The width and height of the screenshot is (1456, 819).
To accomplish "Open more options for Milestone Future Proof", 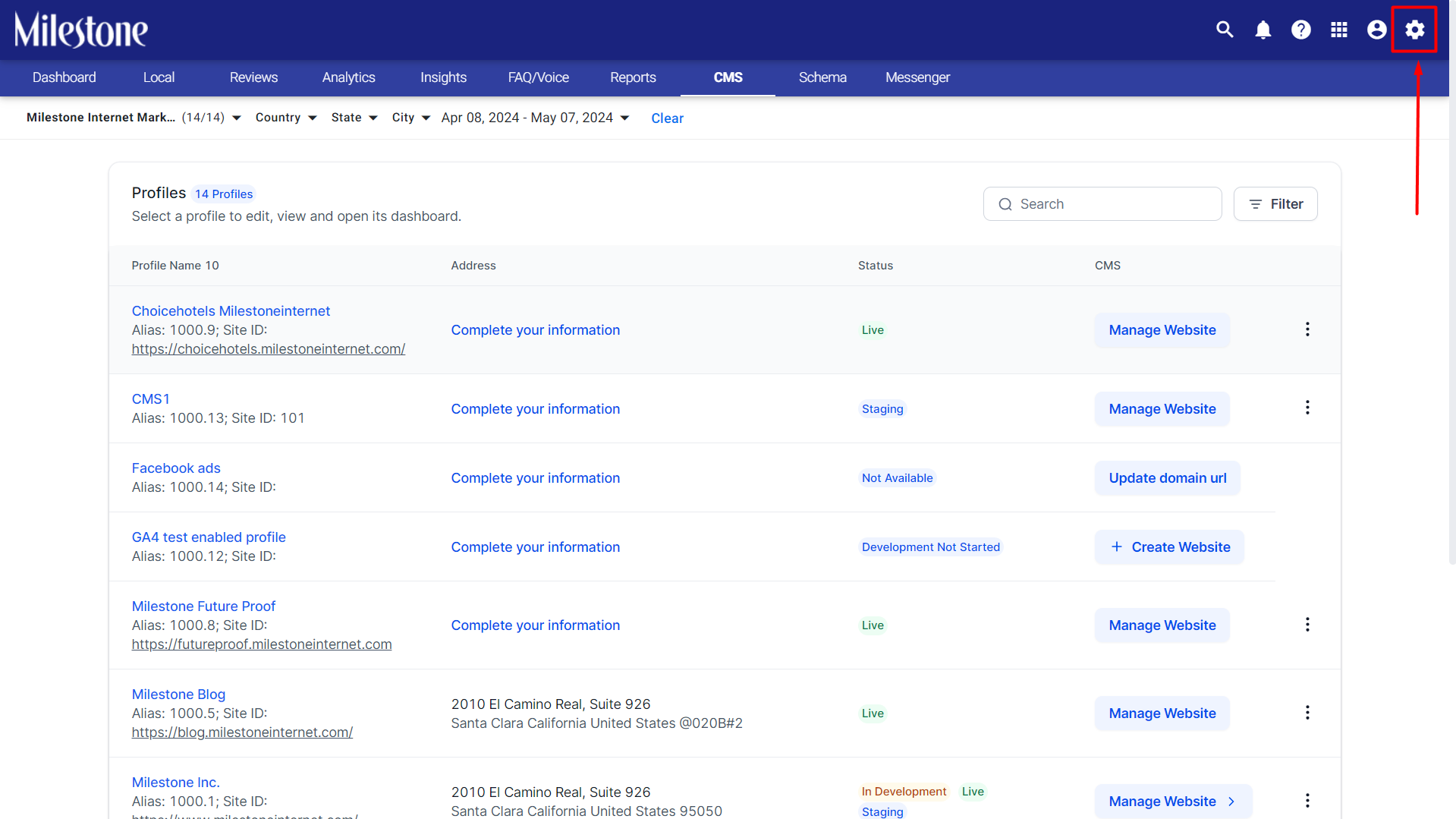I will point(1307,625).
